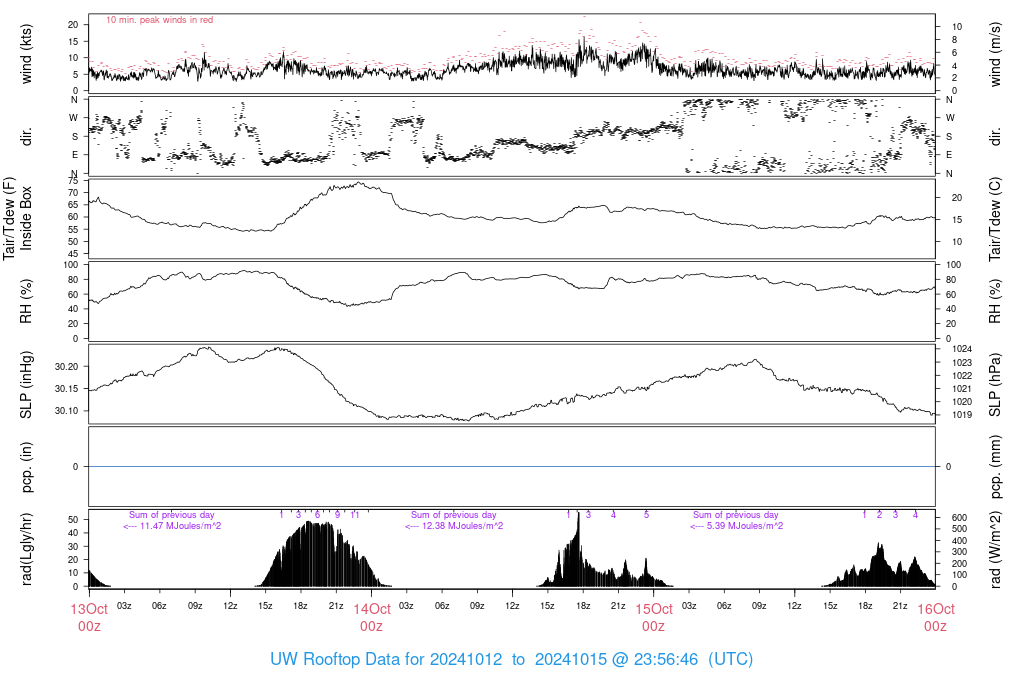Click the '30.10' pressure tick label
Image resolution: width=1024 pixels, height=700 pixels.
67,411
